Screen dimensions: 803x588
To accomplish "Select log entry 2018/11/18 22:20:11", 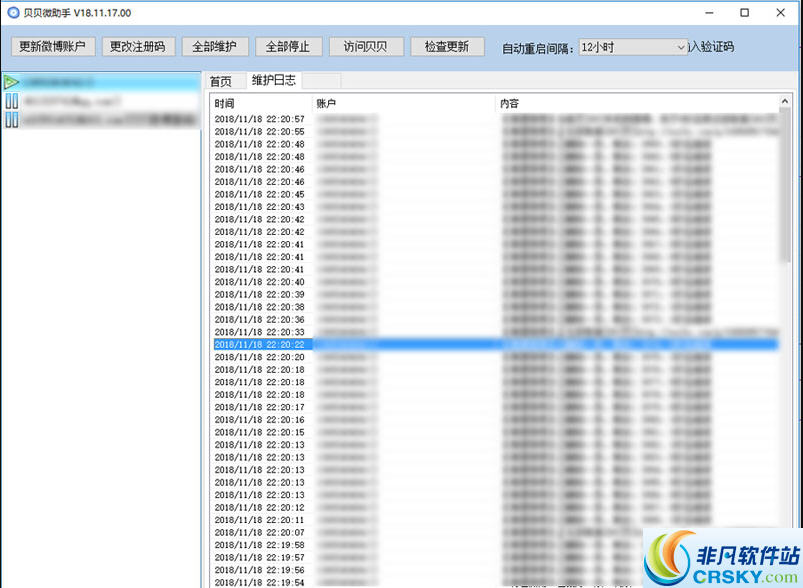I will pos(495,520).
